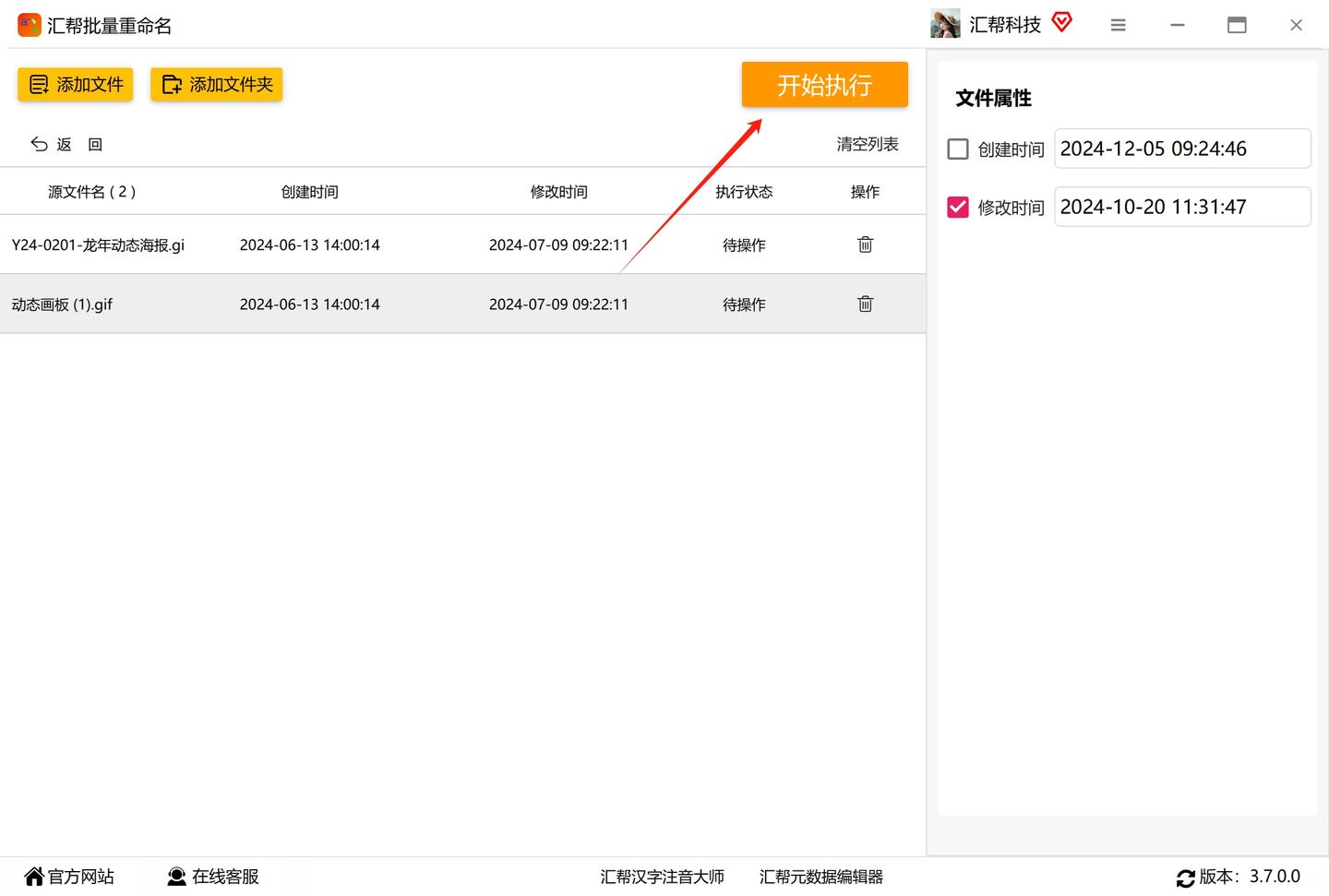Delete the Y24-0201 file row via its trash icon

[865, 245]
